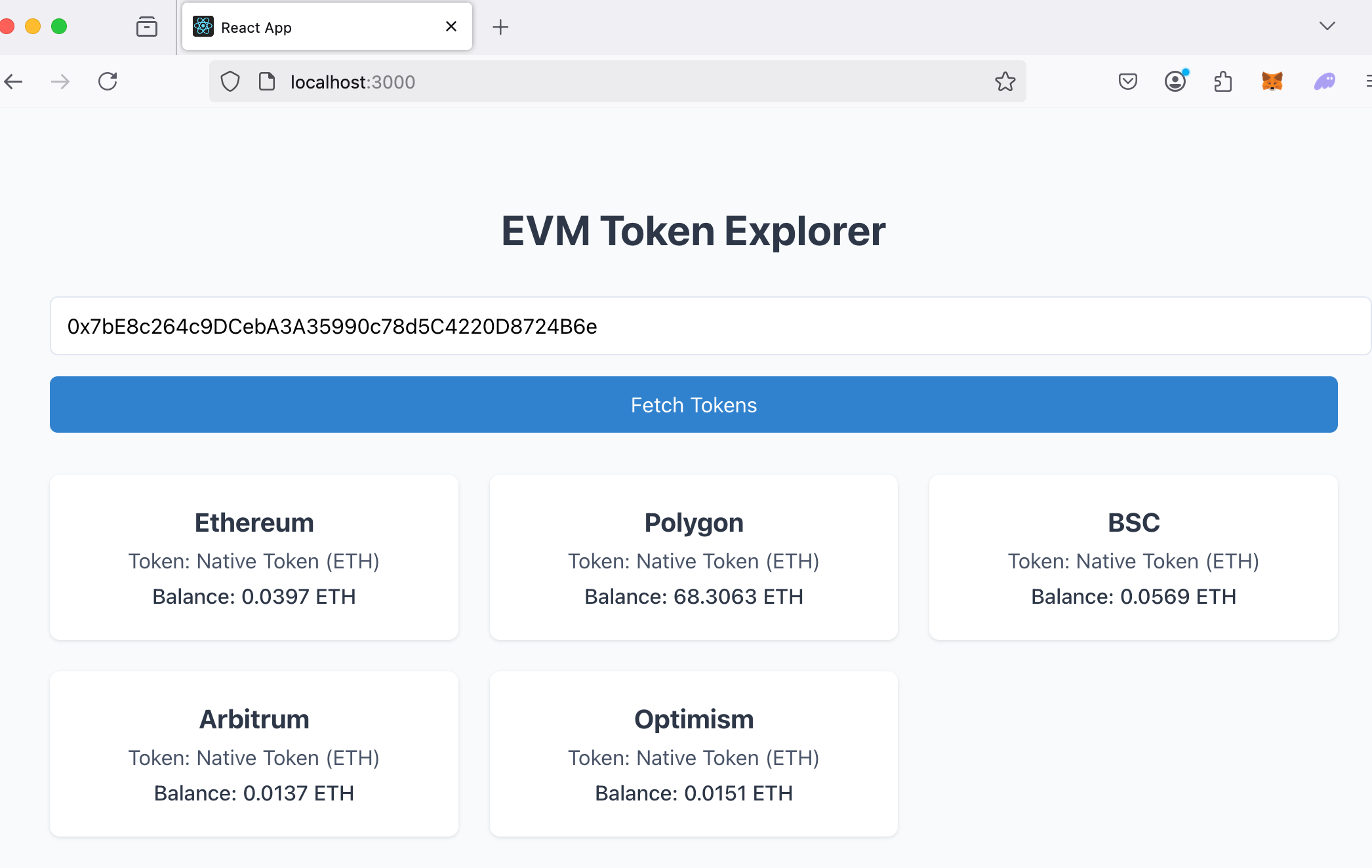Click the Arbitrum card heading
The width and height of the screenshot is (1372, 868).
[254, 719]
